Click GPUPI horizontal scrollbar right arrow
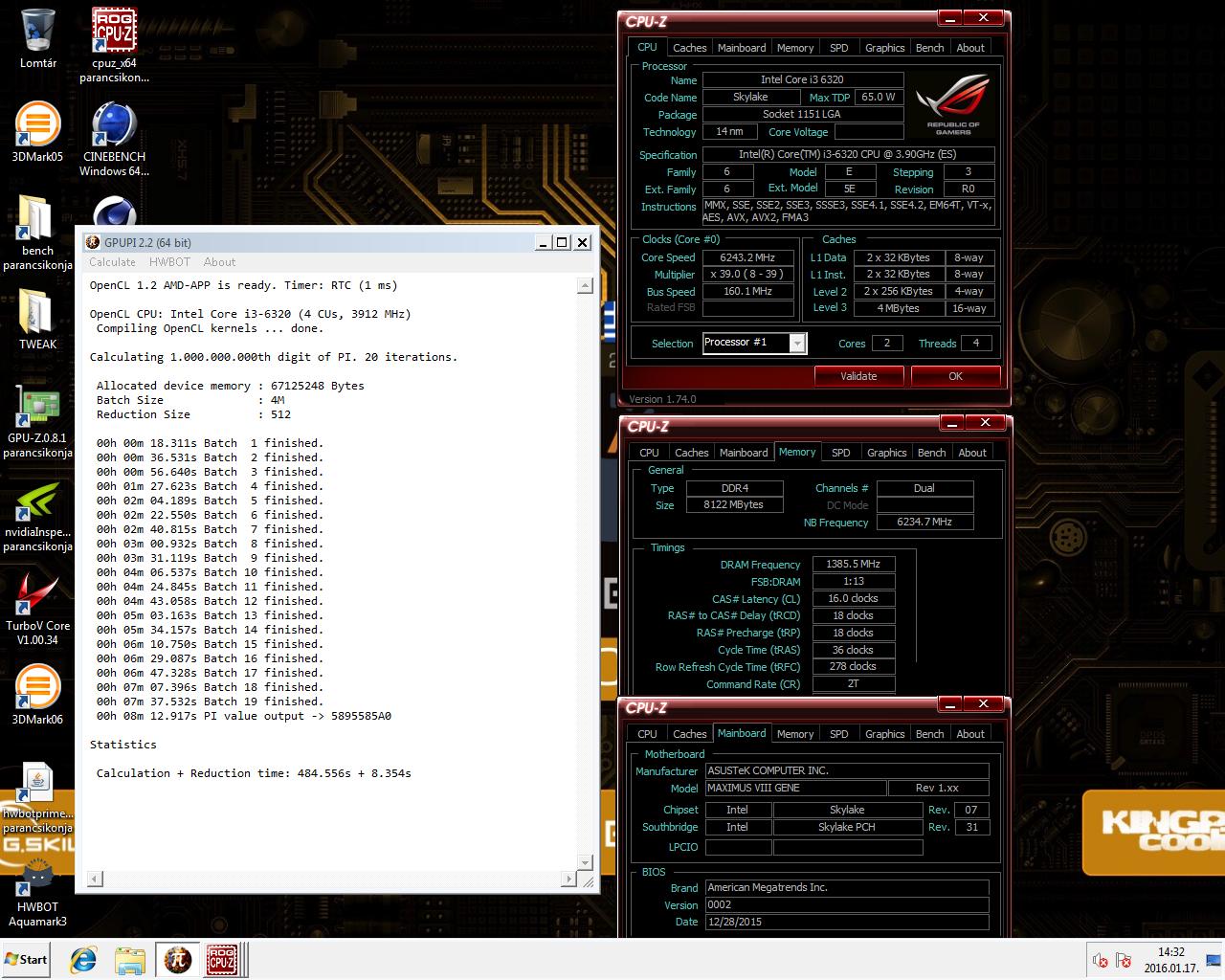 click(569, 879)
